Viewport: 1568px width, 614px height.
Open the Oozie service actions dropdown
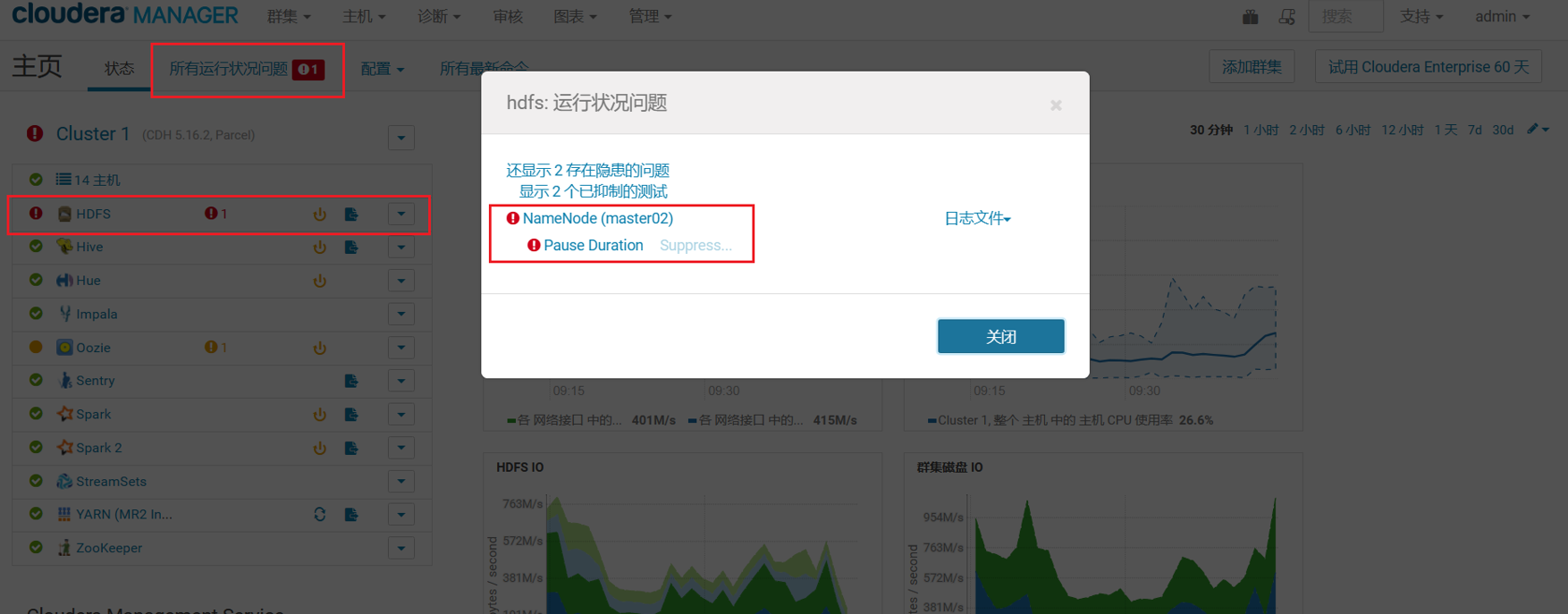point(400,348)
